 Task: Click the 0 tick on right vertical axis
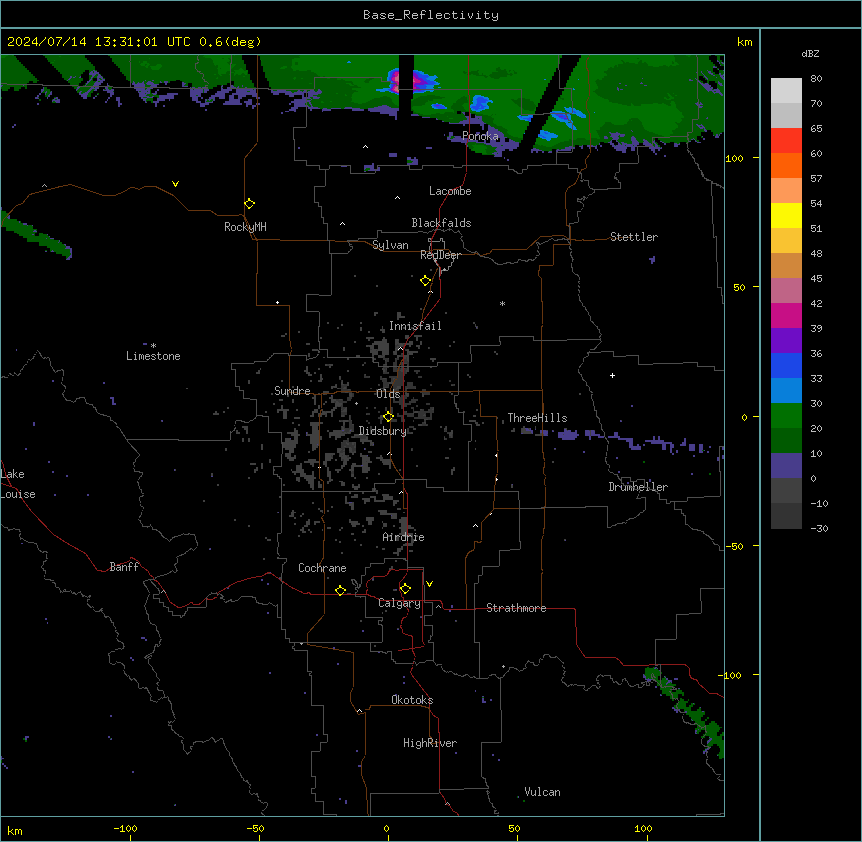744,417
